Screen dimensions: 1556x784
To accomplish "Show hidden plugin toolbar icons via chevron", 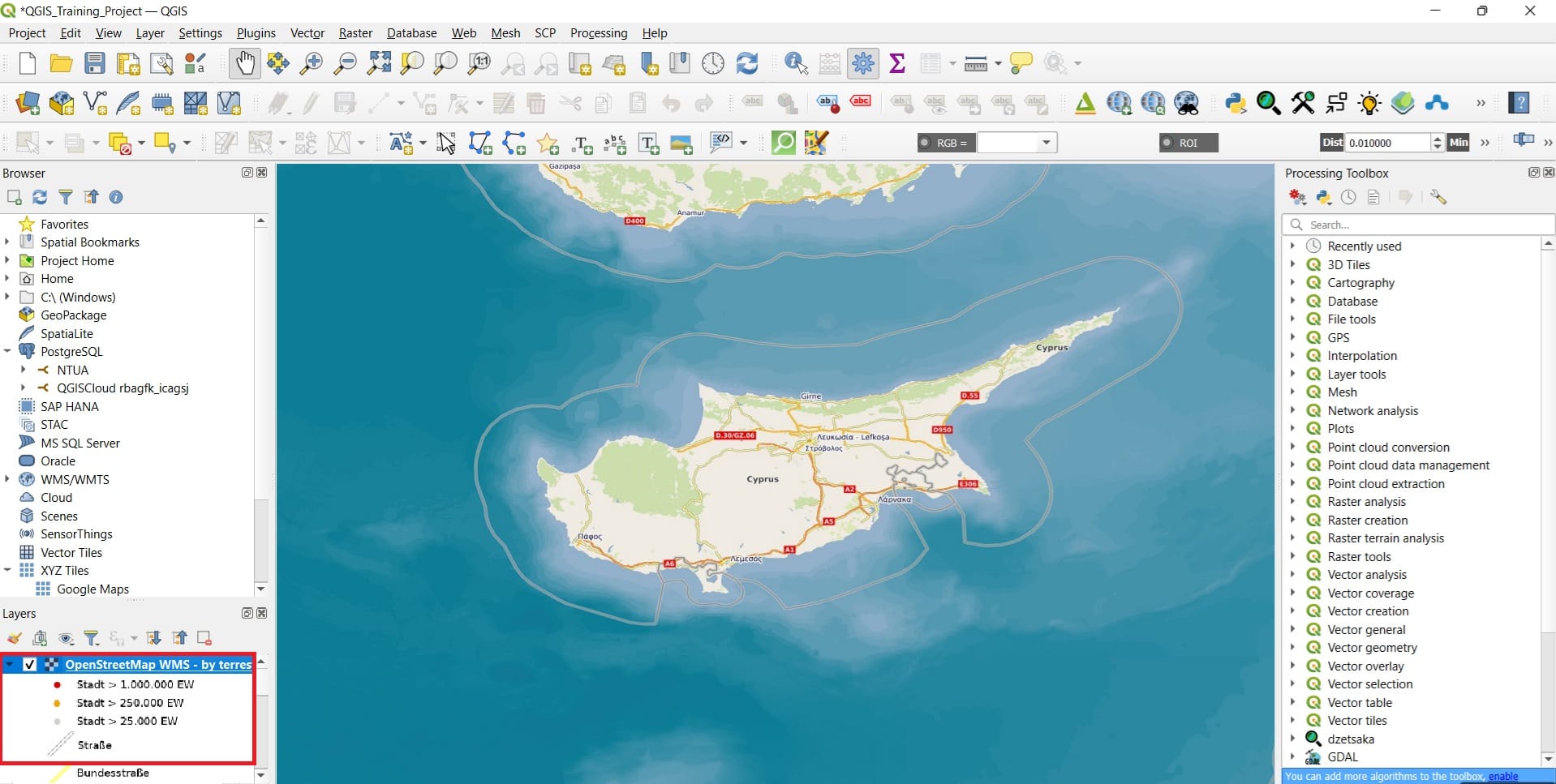I will click(x=1481, y=103).
